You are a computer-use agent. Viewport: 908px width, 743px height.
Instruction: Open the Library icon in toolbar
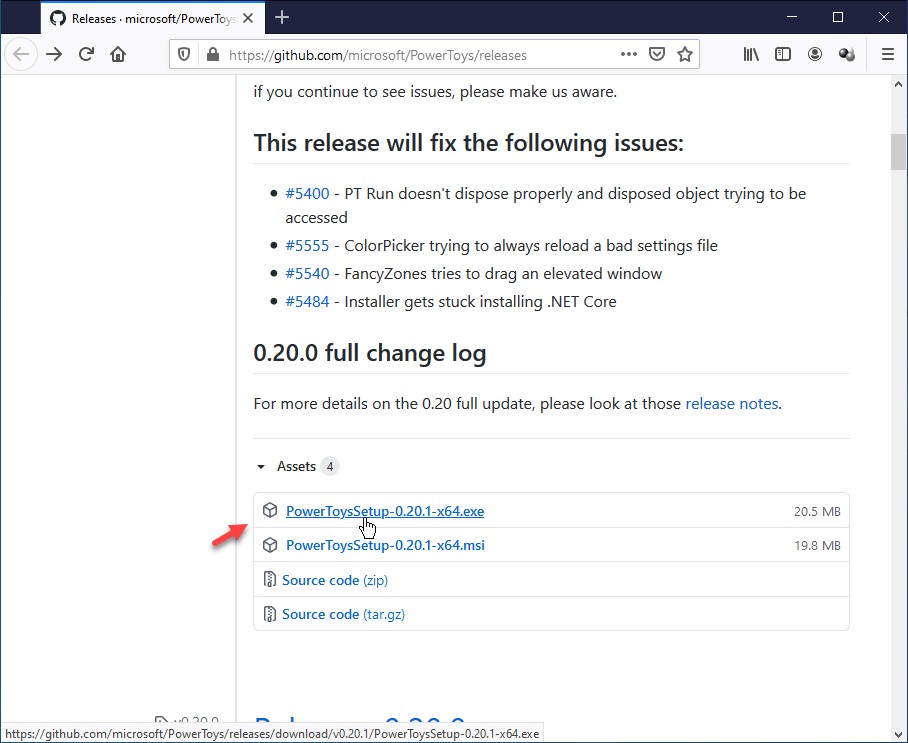[751, 55]
